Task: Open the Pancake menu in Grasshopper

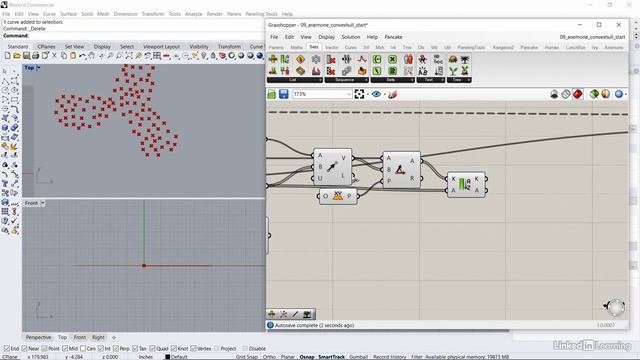Action: (x=393, y=37)
